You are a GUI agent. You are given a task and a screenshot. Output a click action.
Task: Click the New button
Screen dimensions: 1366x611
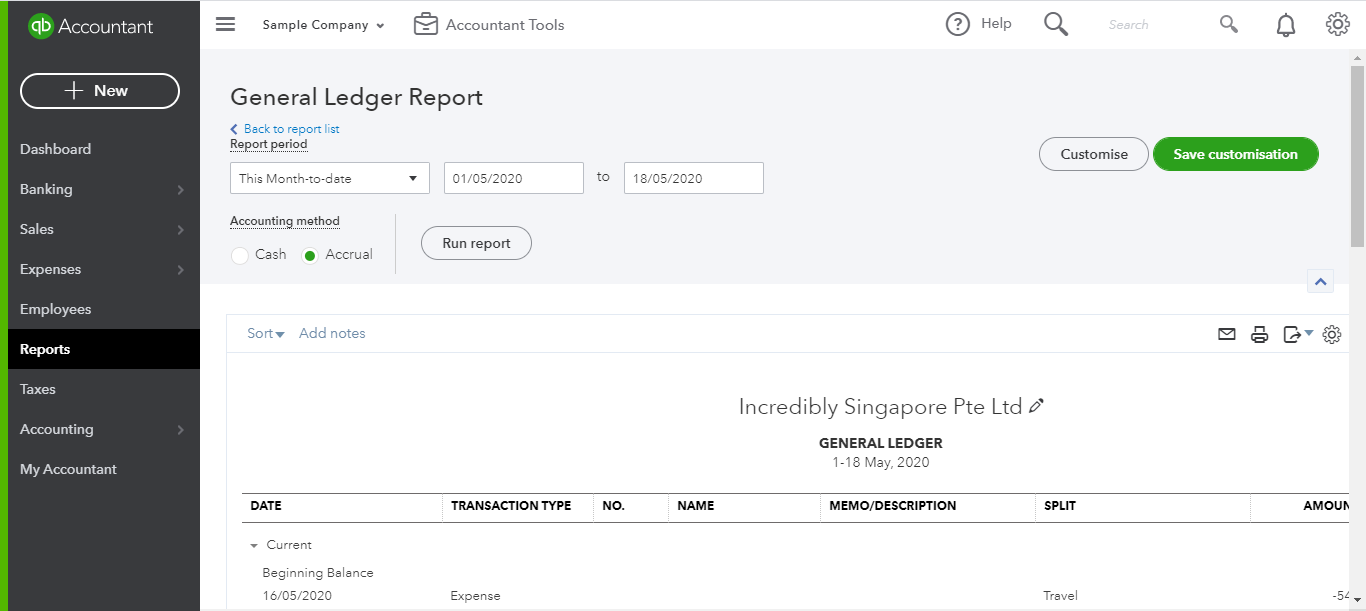coord(100,90)
